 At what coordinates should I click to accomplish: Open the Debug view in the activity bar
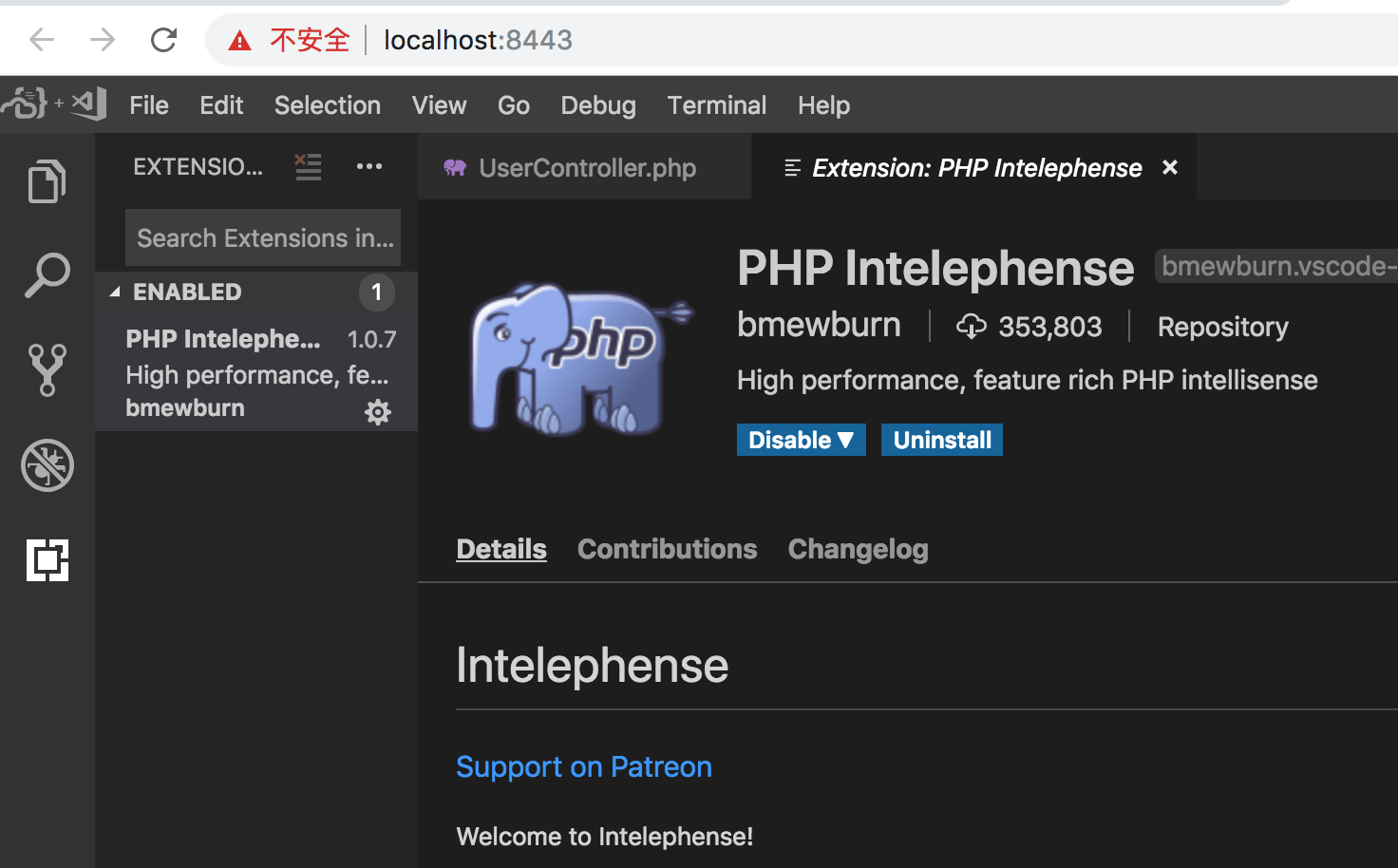coord(47,465)
